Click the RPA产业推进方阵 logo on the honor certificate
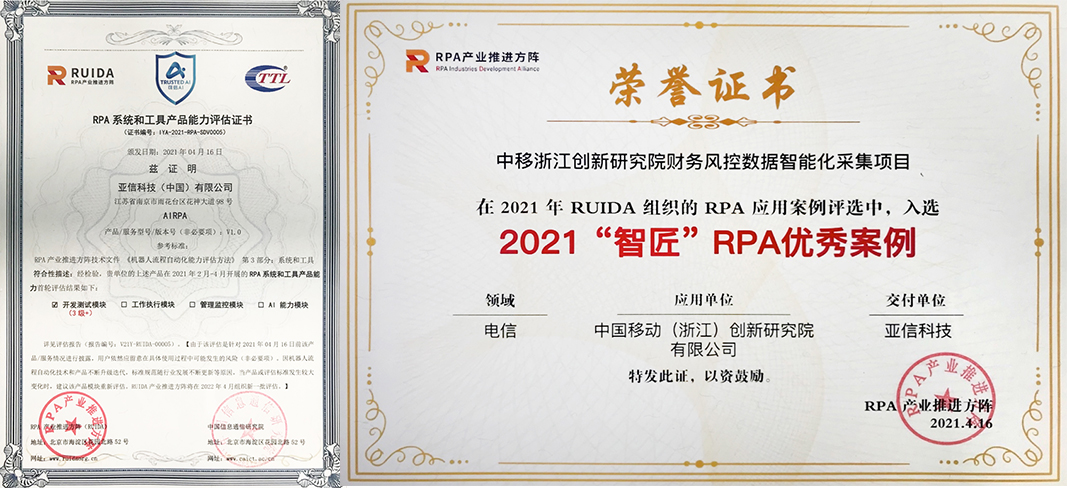 coord(472,60)
